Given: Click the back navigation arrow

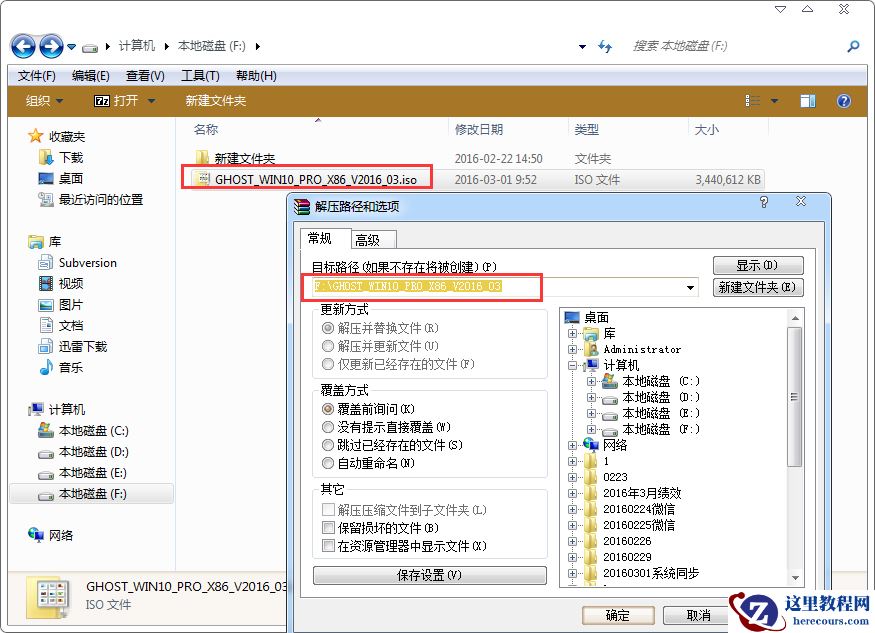Looking at the screenshot, I should tap(21, 46).
